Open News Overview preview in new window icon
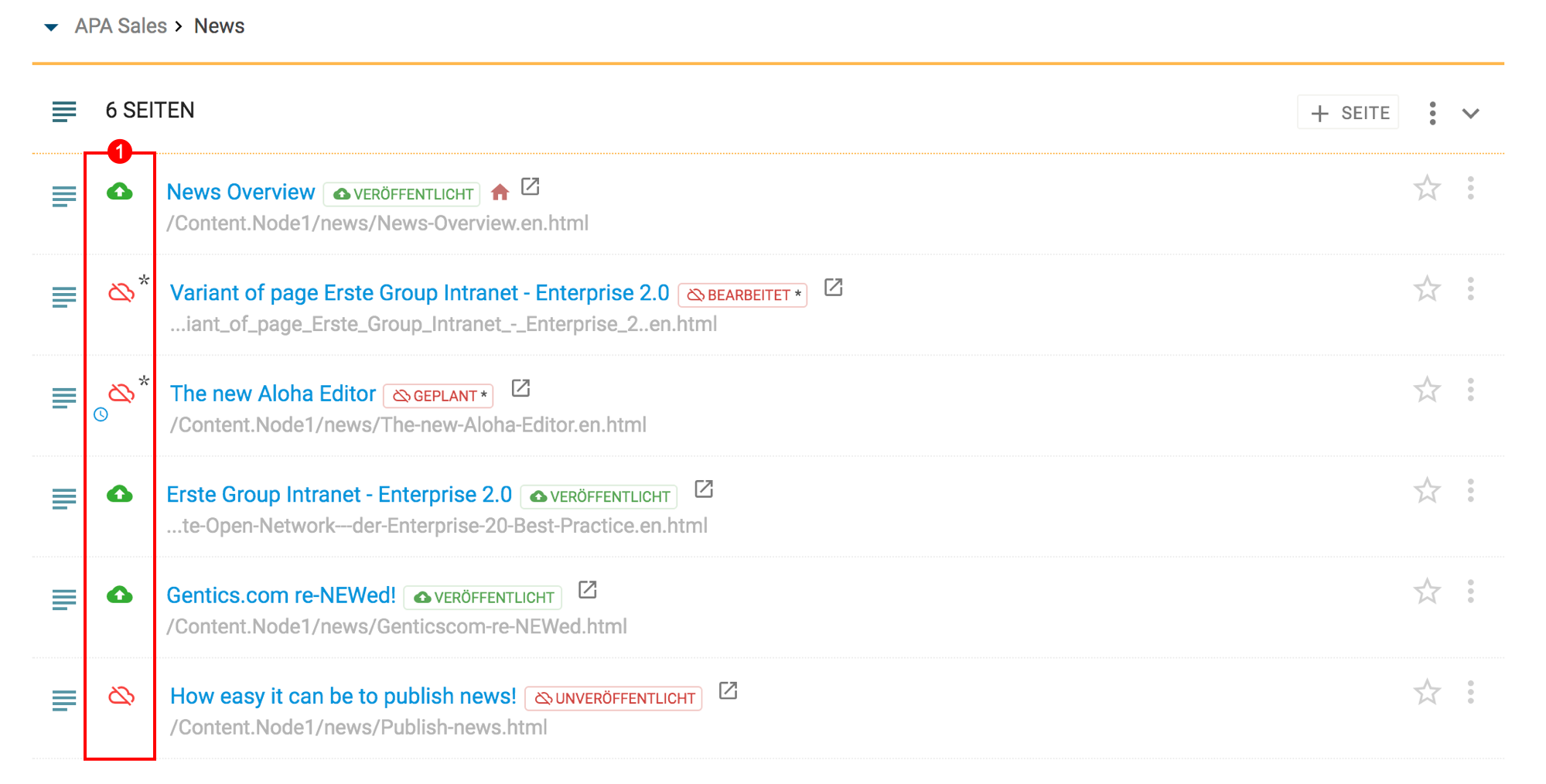This screenshot has width=1546, height=784. [531, 187]
